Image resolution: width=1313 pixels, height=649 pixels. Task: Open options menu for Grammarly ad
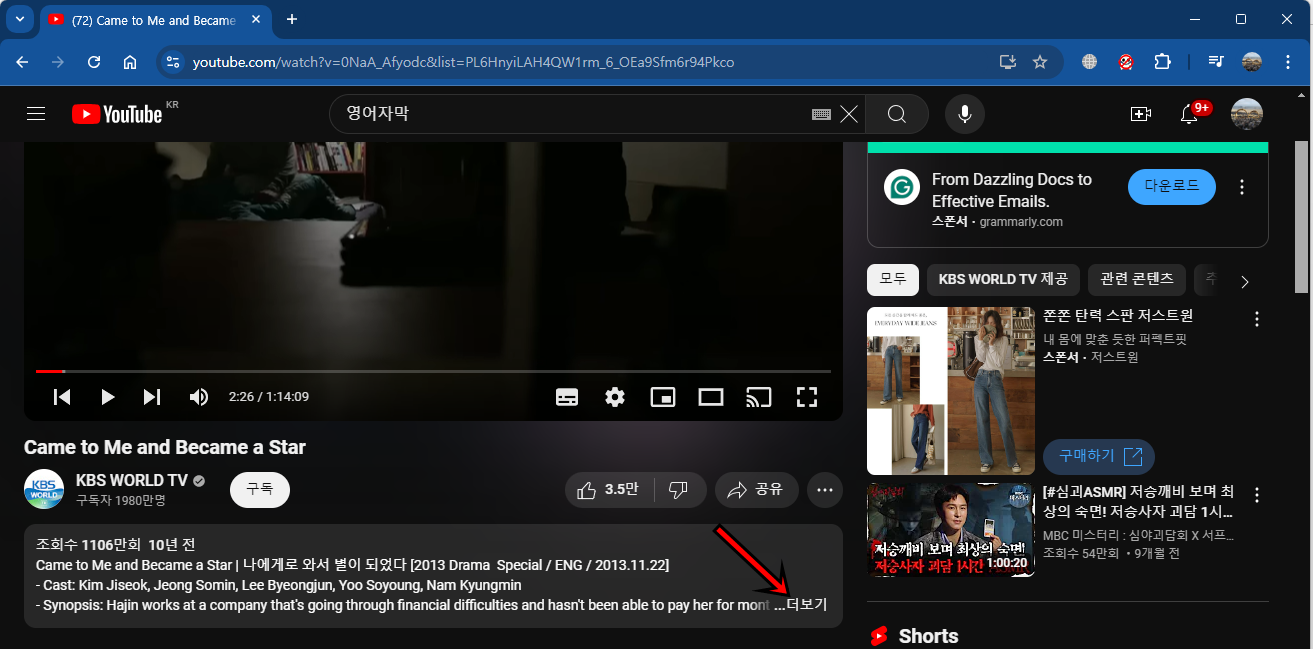[x=1242, y=187]
